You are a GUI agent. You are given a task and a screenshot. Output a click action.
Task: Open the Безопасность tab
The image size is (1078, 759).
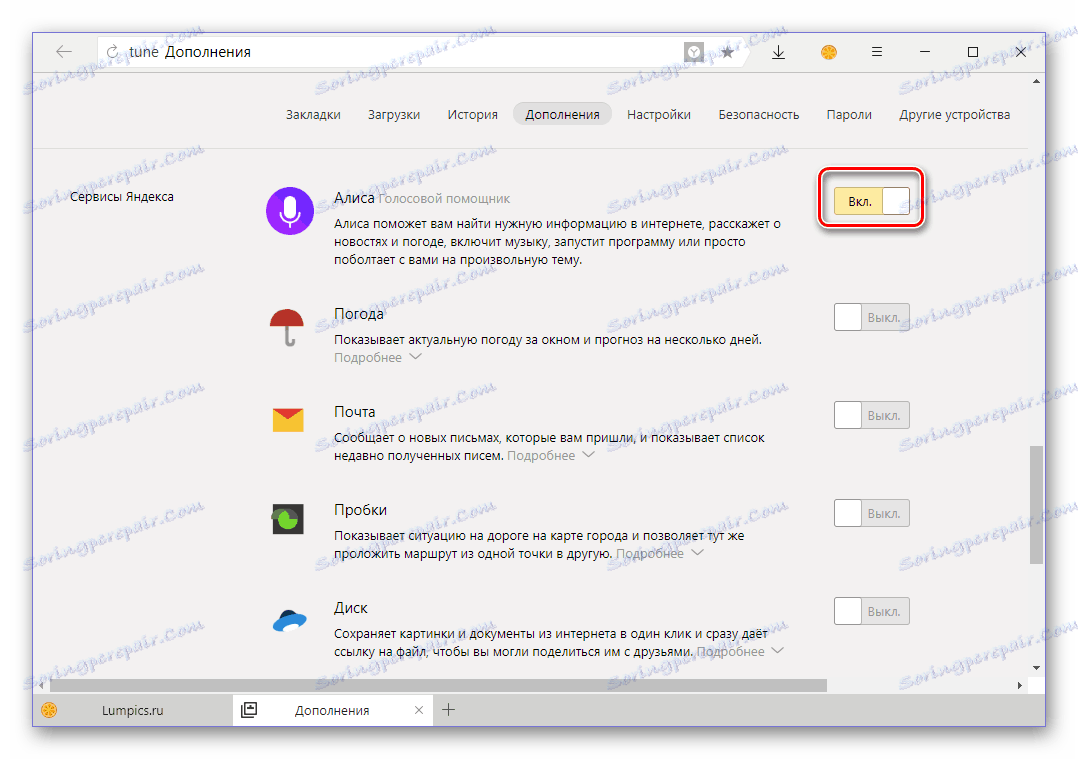click(x=759, y=115)
